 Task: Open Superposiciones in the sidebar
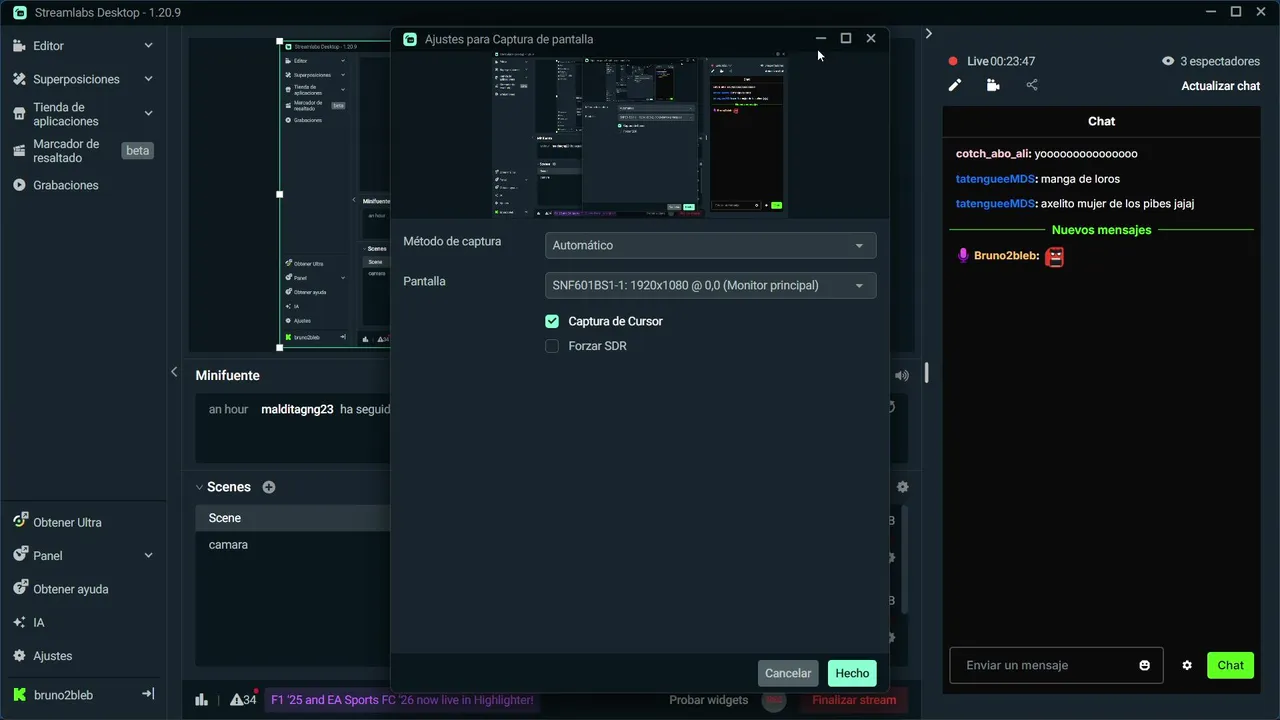coord(76,79)
